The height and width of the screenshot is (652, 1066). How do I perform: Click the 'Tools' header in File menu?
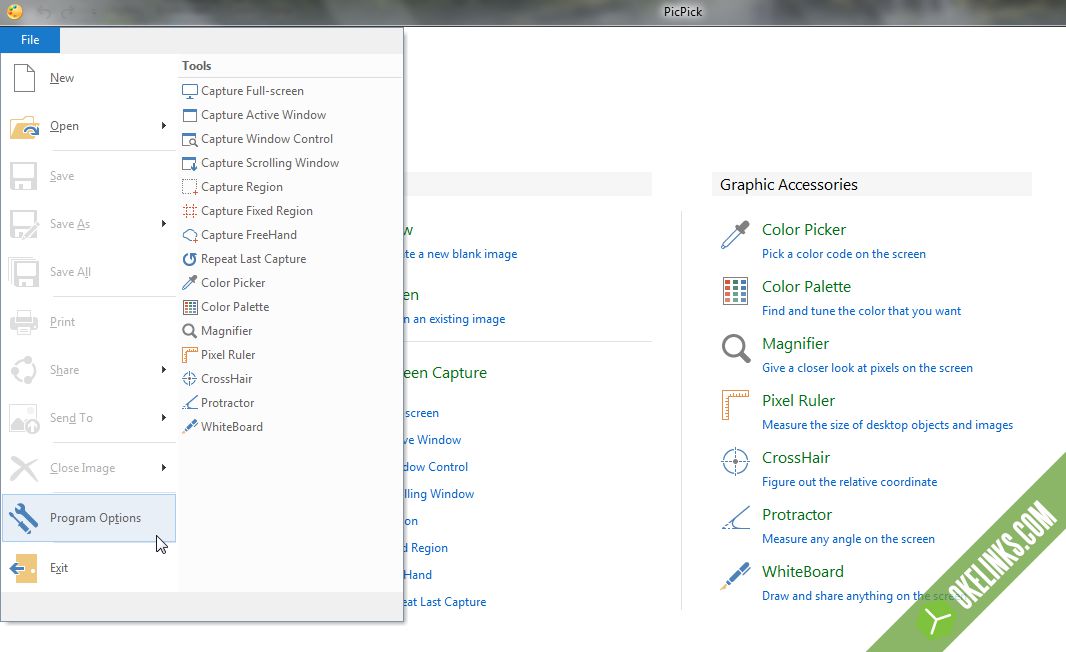point(196,66)
